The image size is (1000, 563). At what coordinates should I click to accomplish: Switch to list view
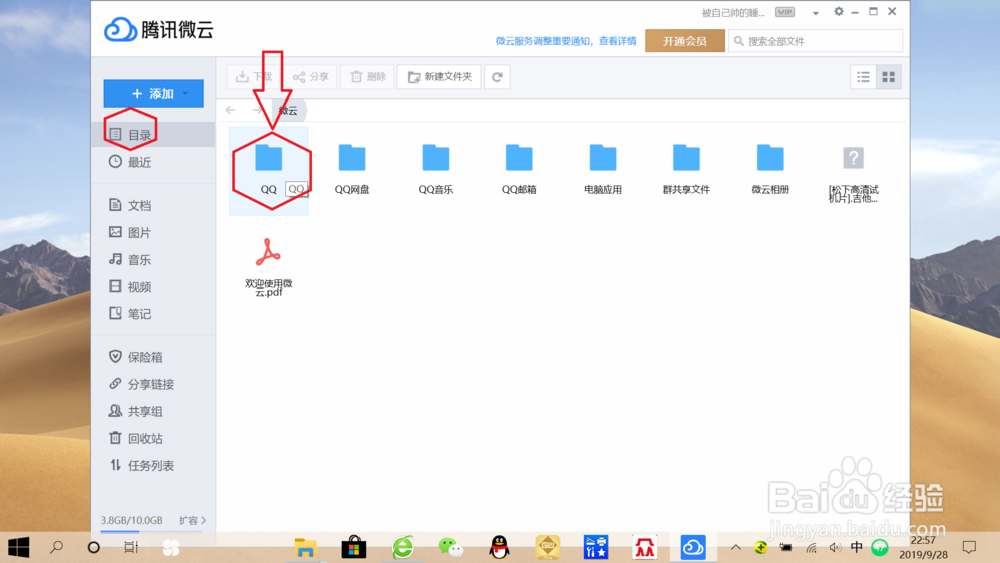click(x=864, y=77)
